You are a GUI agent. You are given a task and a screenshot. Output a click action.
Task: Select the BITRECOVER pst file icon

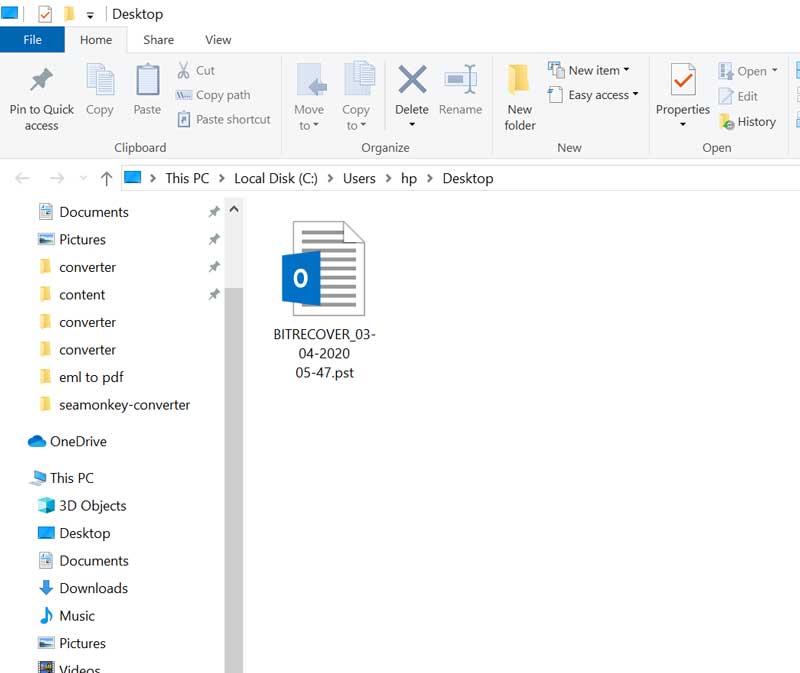[x=323, y=268]
